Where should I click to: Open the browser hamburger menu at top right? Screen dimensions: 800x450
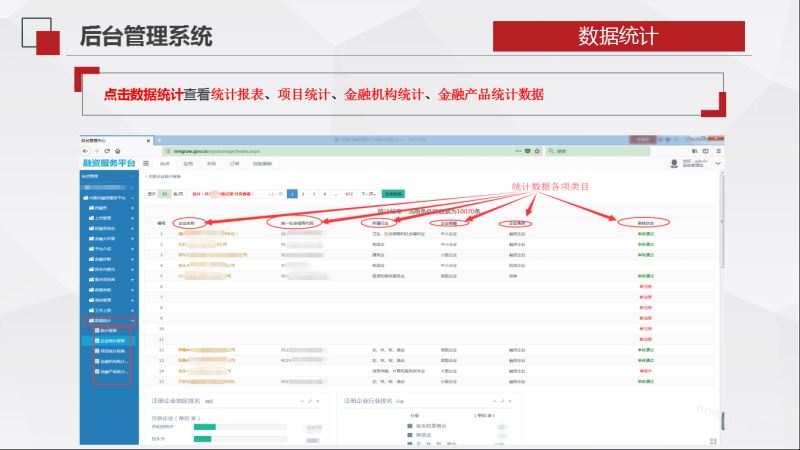click(x=719, y=151)
